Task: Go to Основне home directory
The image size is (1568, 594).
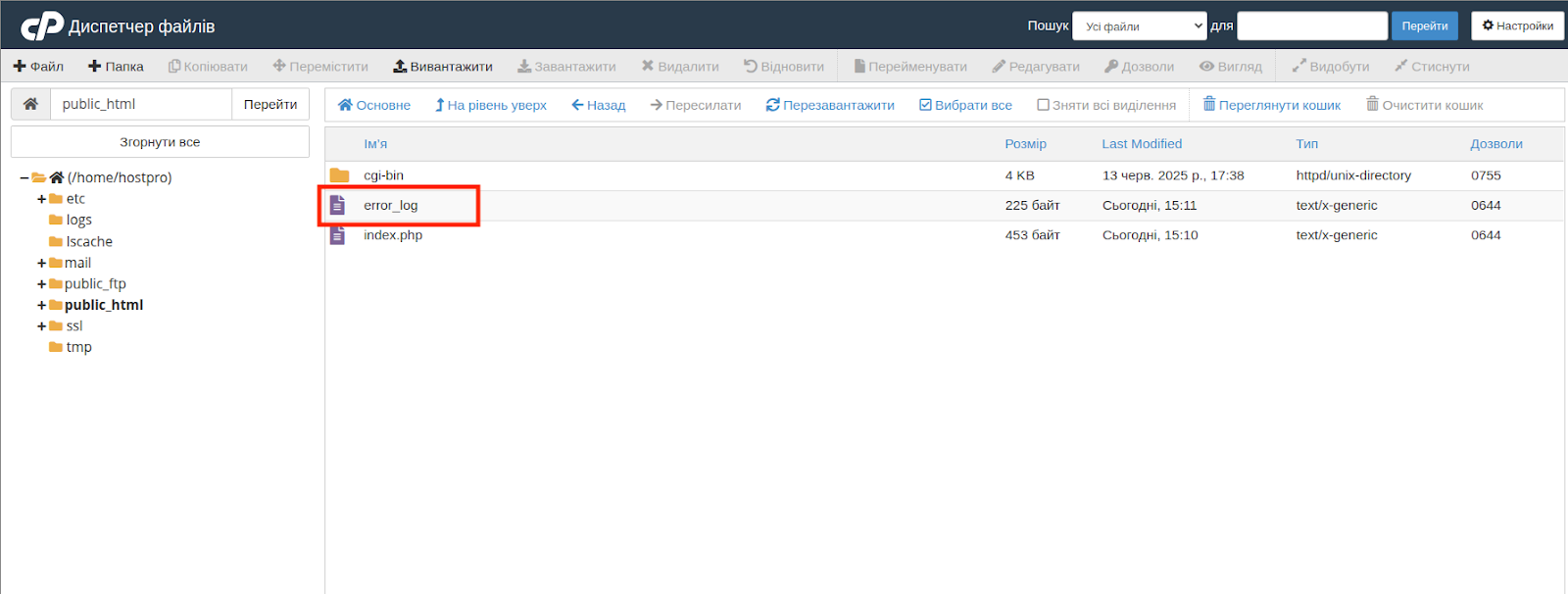Action: (374, 105)
